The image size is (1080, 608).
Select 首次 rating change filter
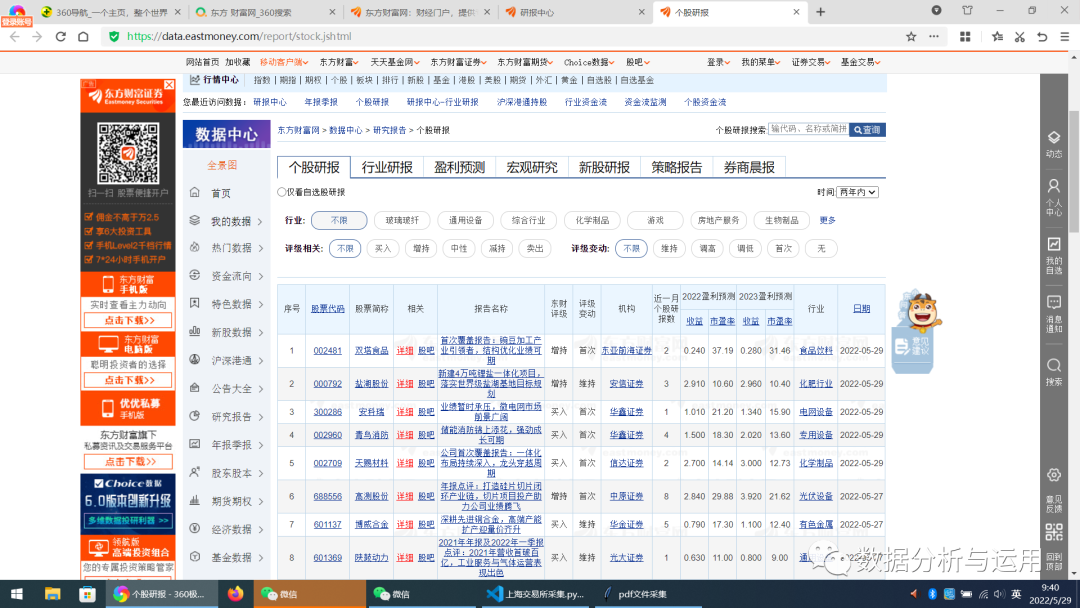(x=783, y=249)
